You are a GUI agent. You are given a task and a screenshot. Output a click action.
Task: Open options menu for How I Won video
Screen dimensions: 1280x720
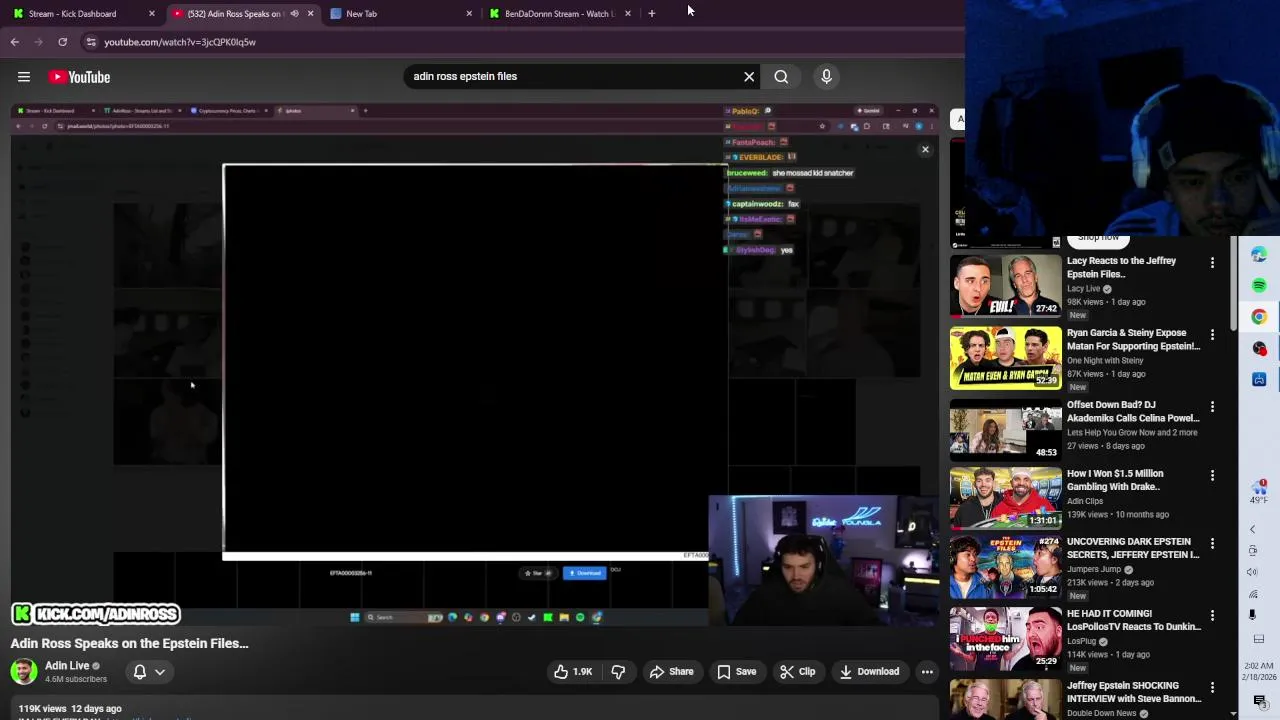tap(1212, 476)
